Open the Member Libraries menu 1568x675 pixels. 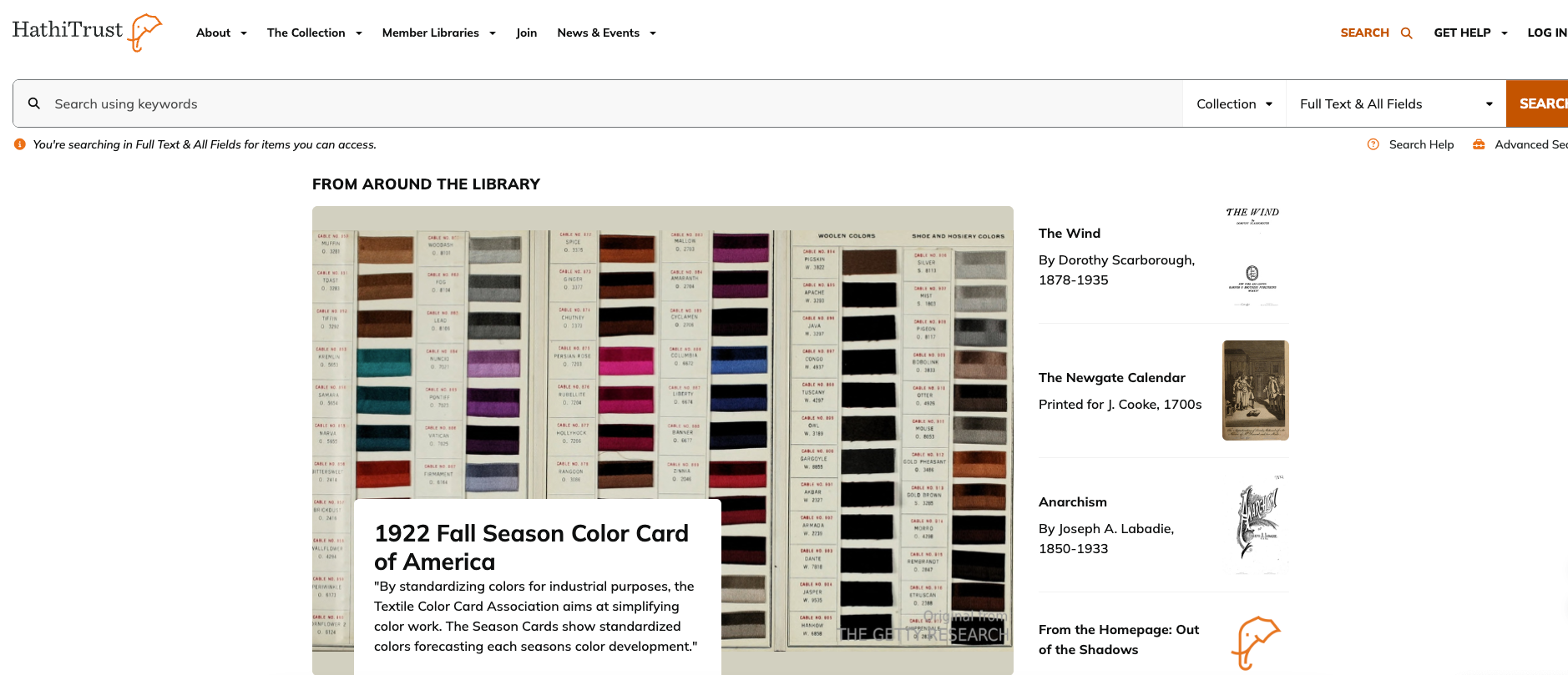pyautogui.click(x=439, y=33)
